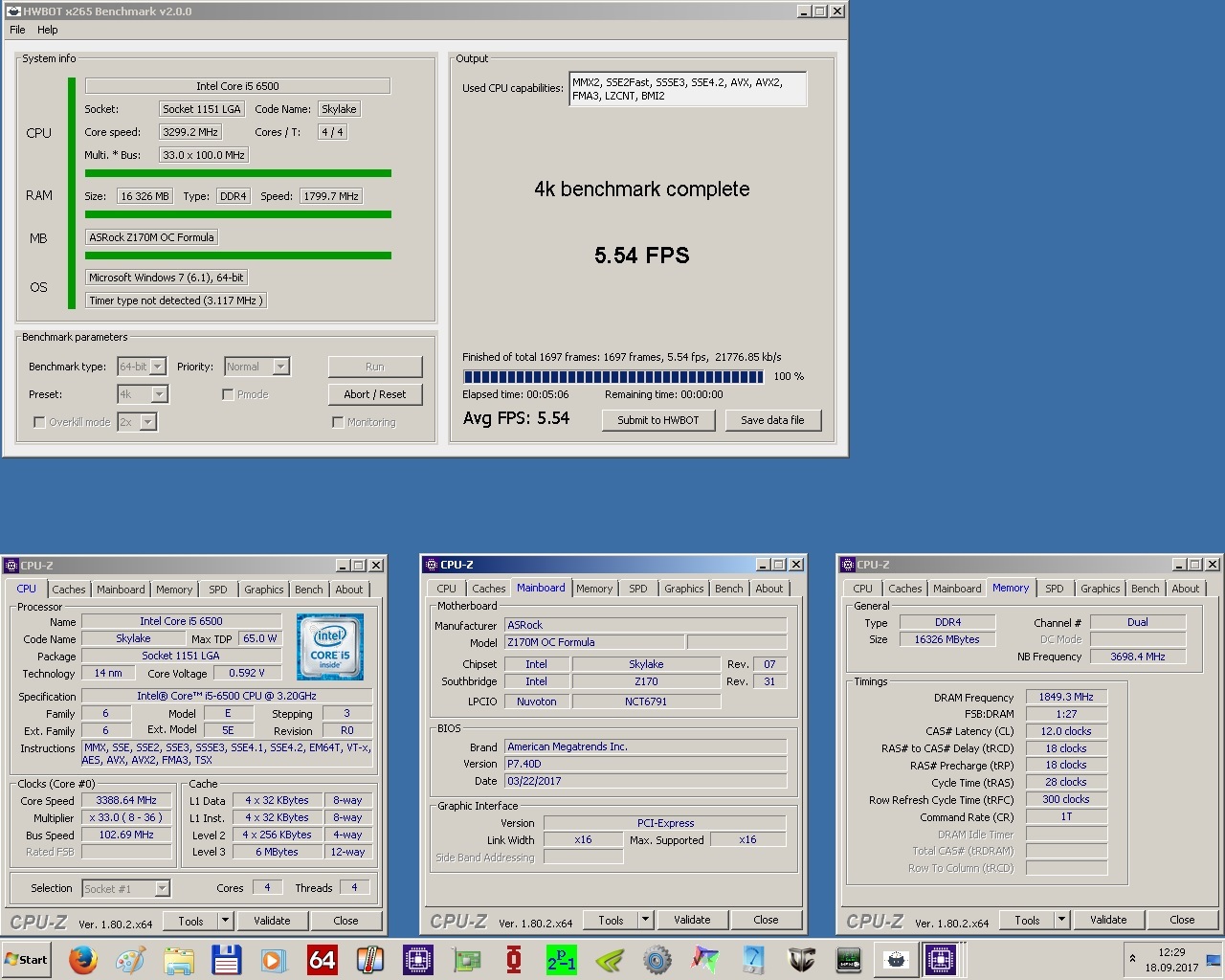Viewport: 1225px width, 980px height.
Task: Open NVIDIA icon in the taskbar
Action: click(610, 959)
